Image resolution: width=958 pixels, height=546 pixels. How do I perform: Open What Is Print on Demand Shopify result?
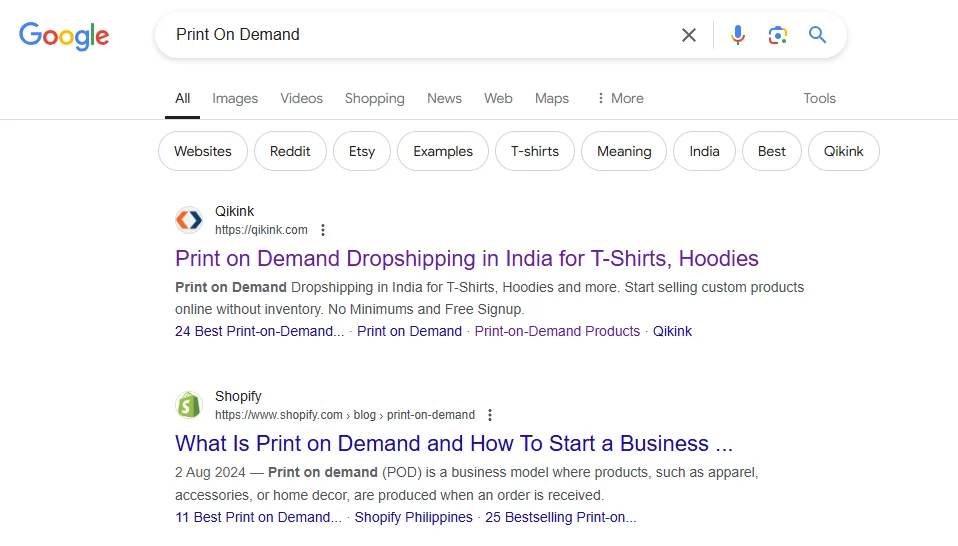pyautogui.click(x=454, y=443)
